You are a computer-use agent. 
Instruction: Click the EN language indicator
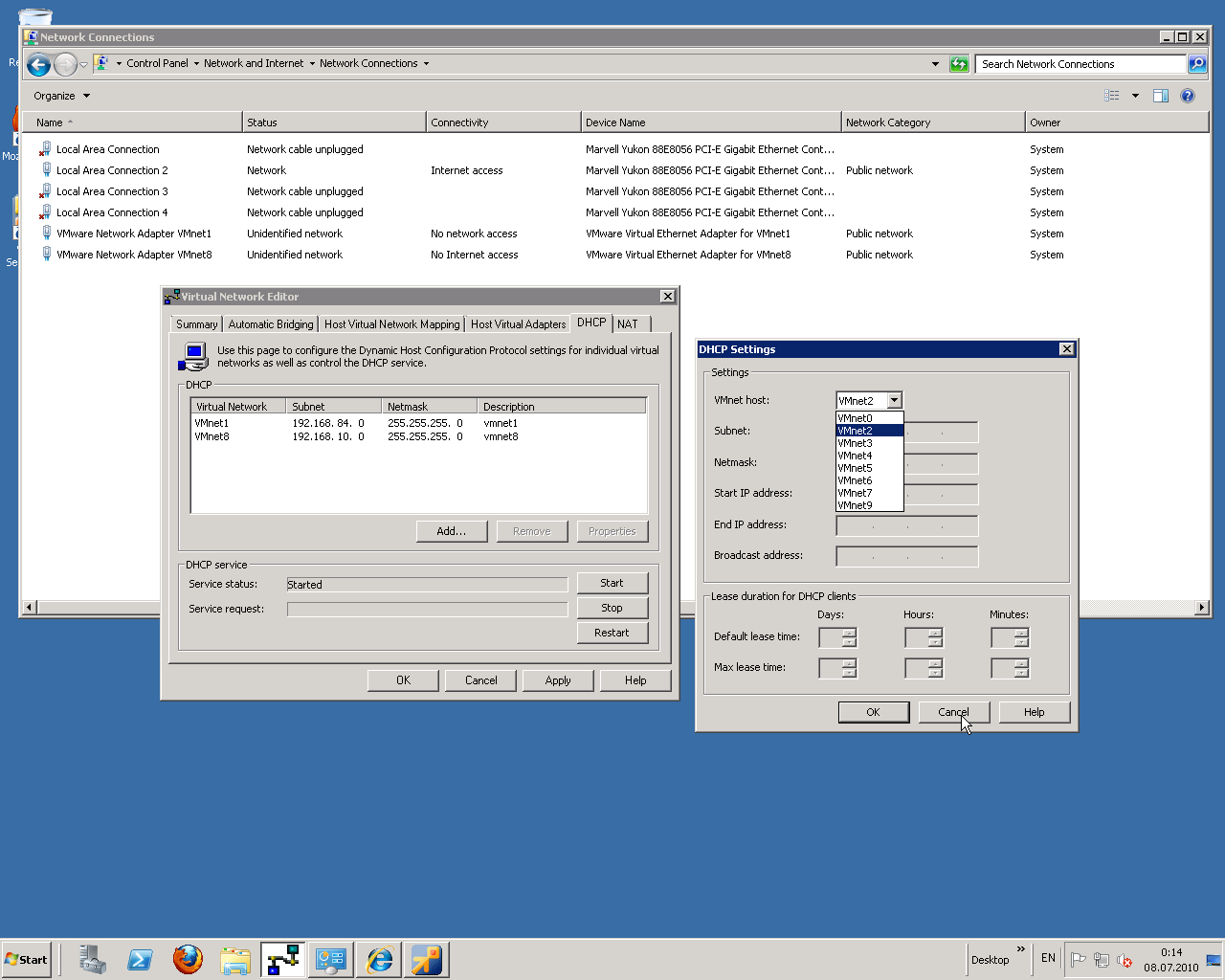click(x=1048, y=958)
